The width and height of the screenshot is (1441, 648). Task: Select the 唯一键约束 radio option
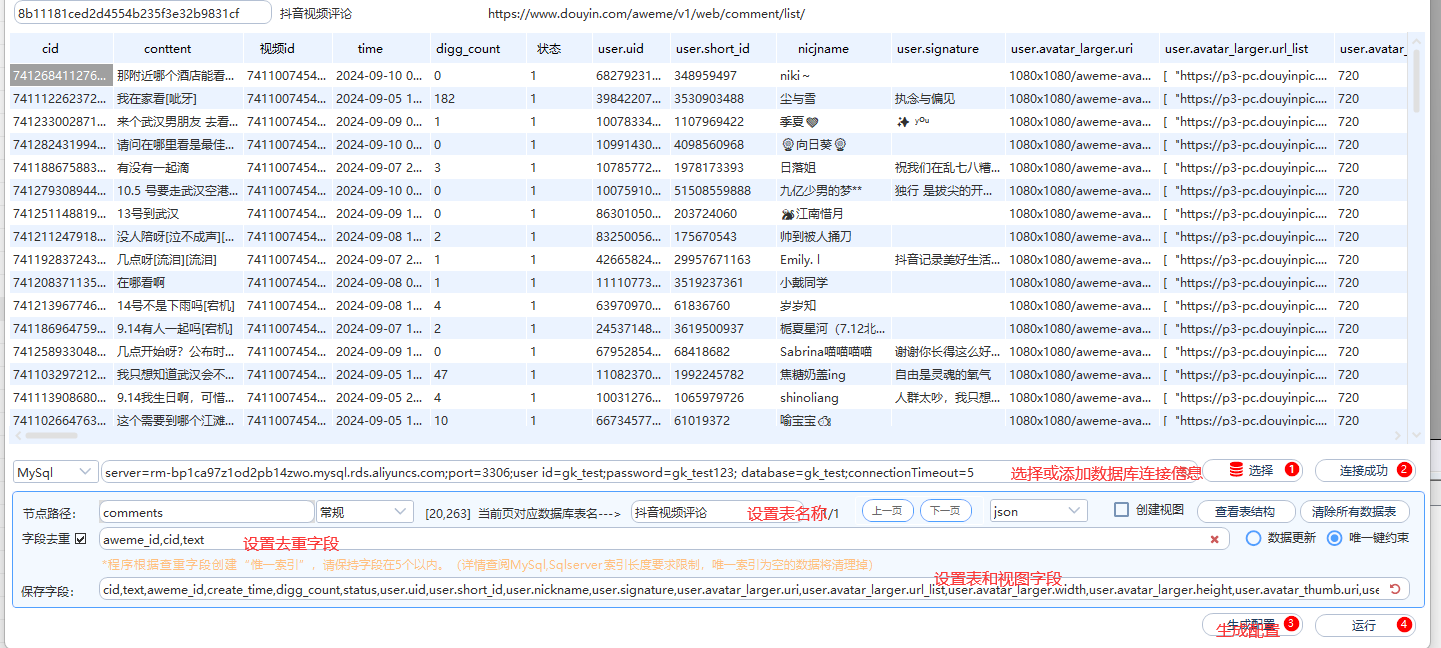click(x=1334, y=538)
